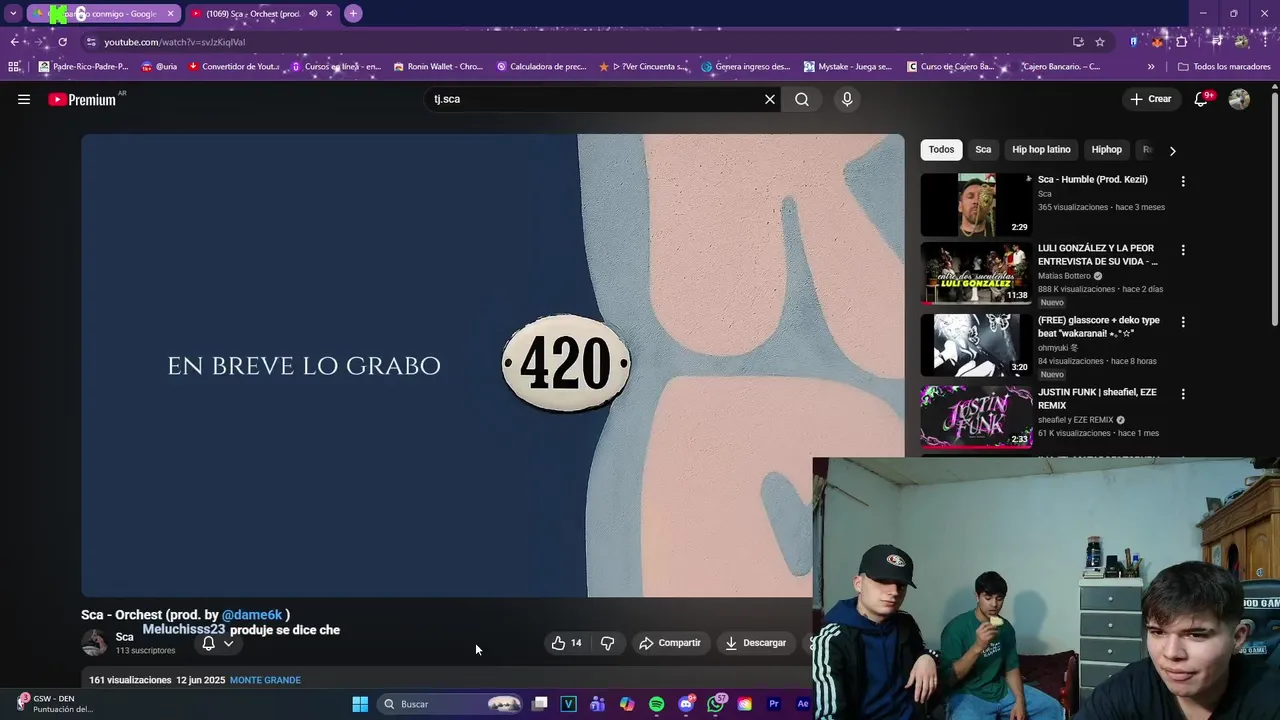Open Premiere Pro from the taskbar
Image resolution: width=1280 pixels, height=720 pixels.
tap(773, 704)
